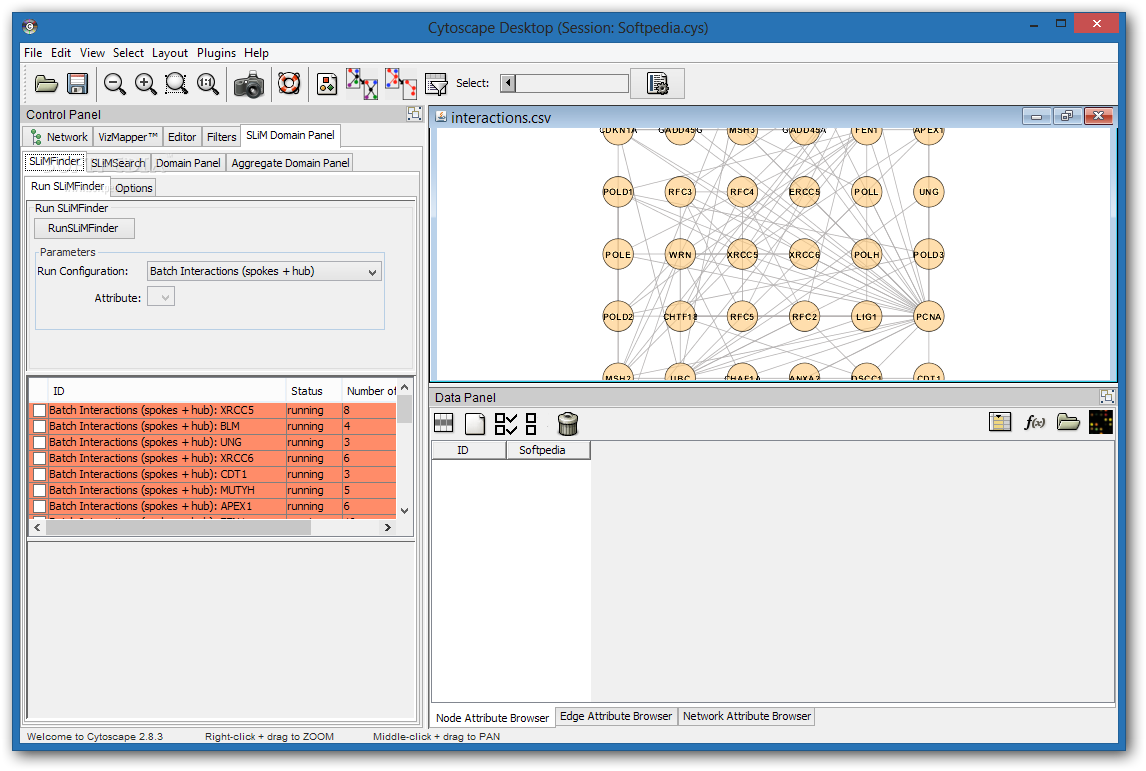Click the unselect all attributes icon
The height and width of the screenshot is (771, 1146).
click(531, 424)
